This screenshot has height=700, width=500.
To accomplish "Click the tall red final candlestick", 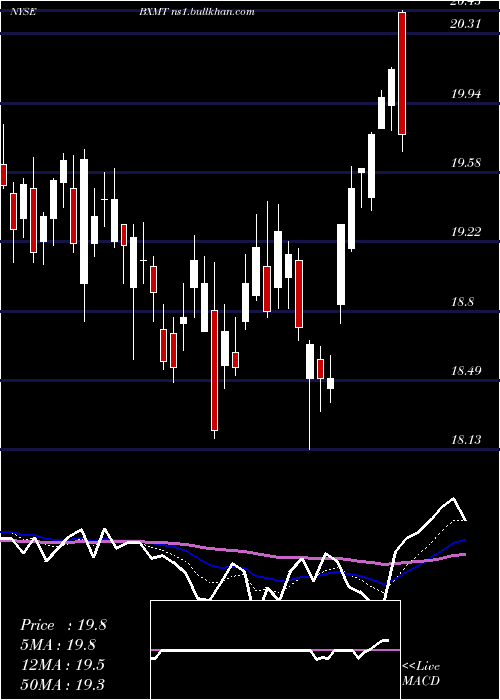I will pyautogui.click(x=402, y=73).
